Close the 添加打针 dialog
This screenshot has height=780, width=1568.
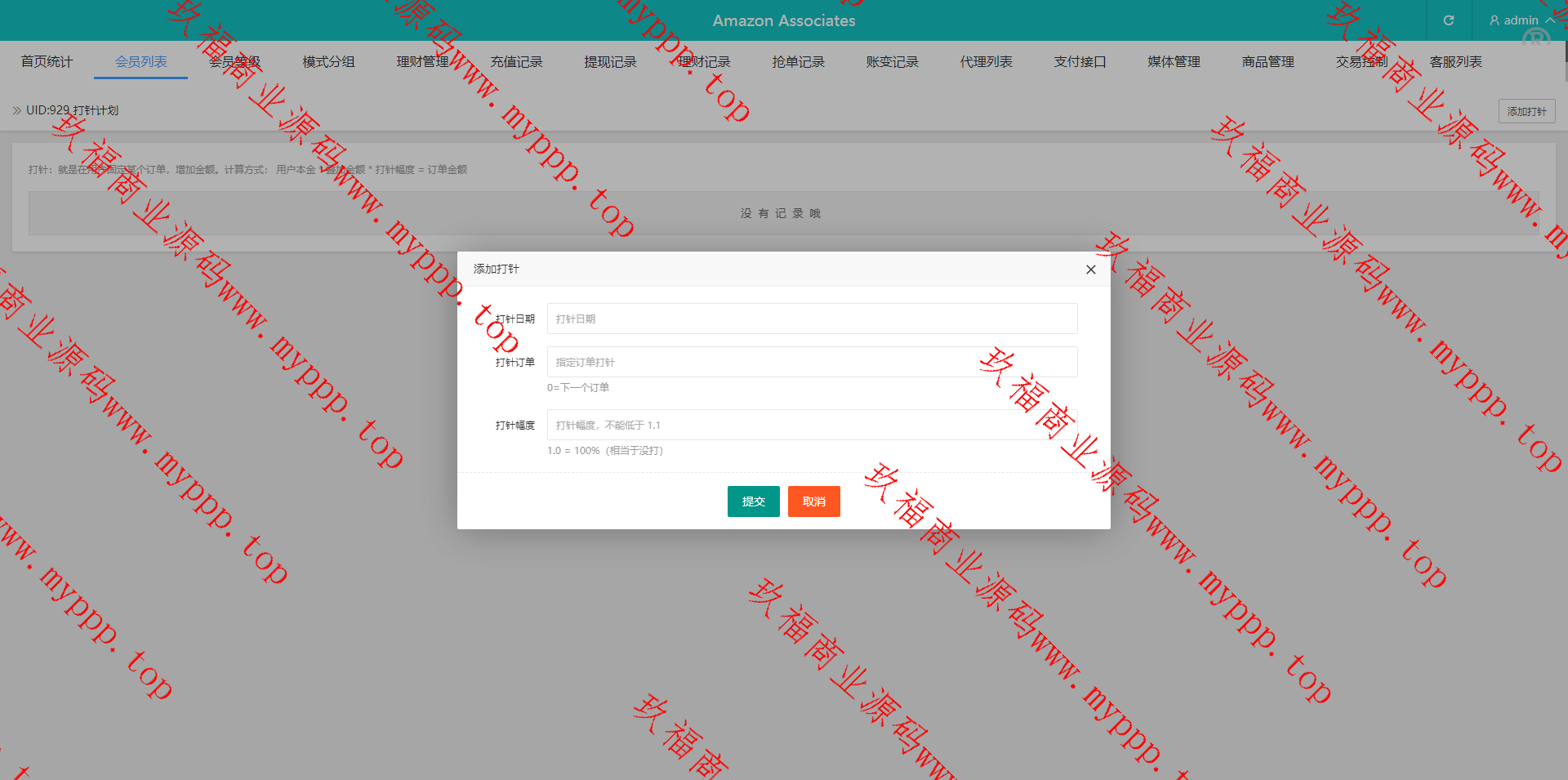[x=1090, y=270]
